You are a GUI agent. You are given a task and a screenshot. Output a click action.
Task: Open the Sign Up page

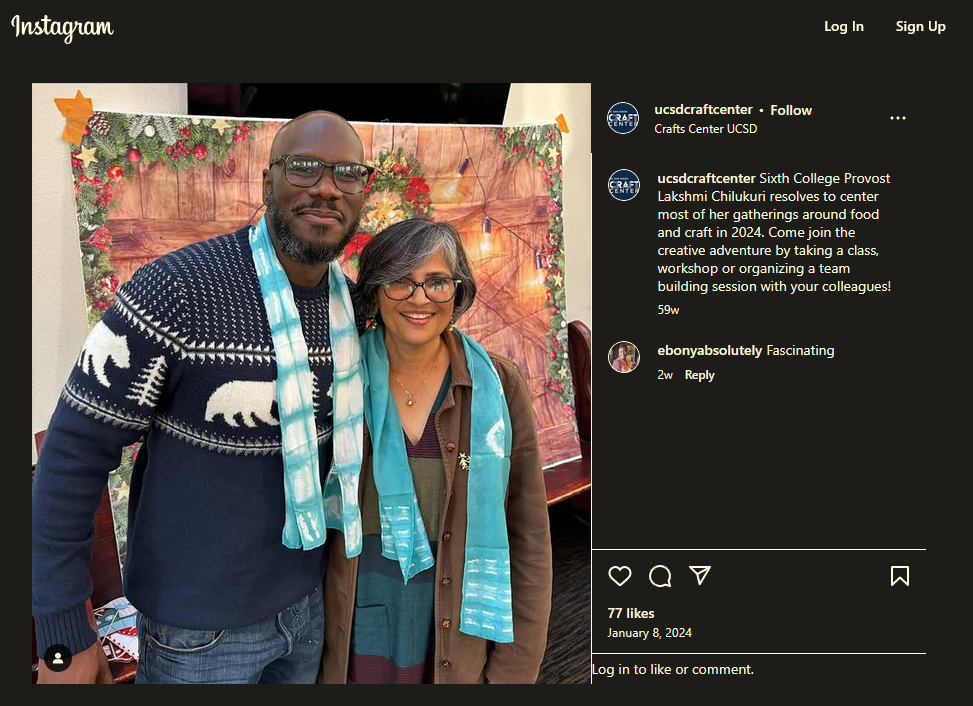(920, 26)
